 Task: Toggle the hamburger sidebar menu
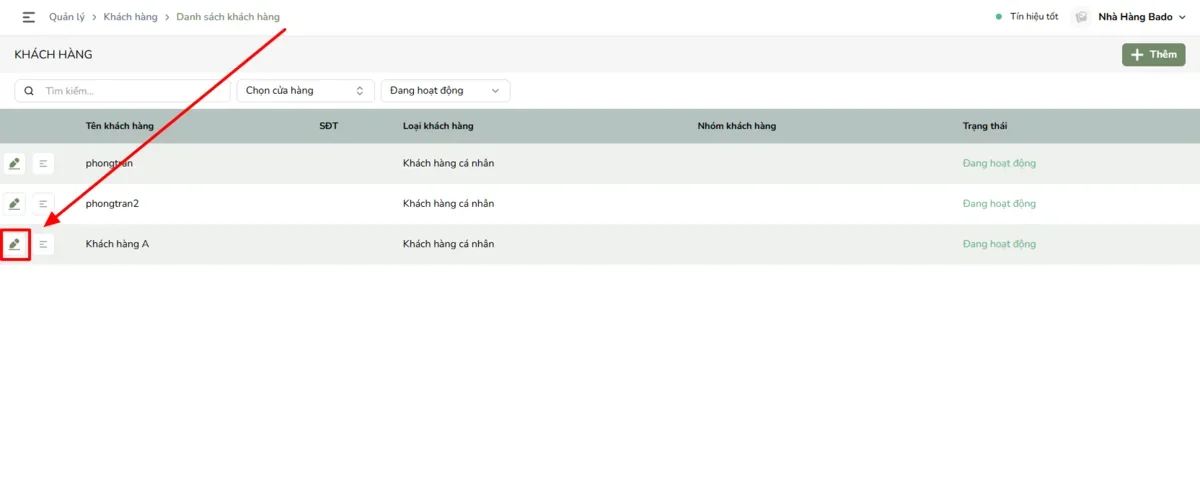pyautogui.click(x=28, y=17)
